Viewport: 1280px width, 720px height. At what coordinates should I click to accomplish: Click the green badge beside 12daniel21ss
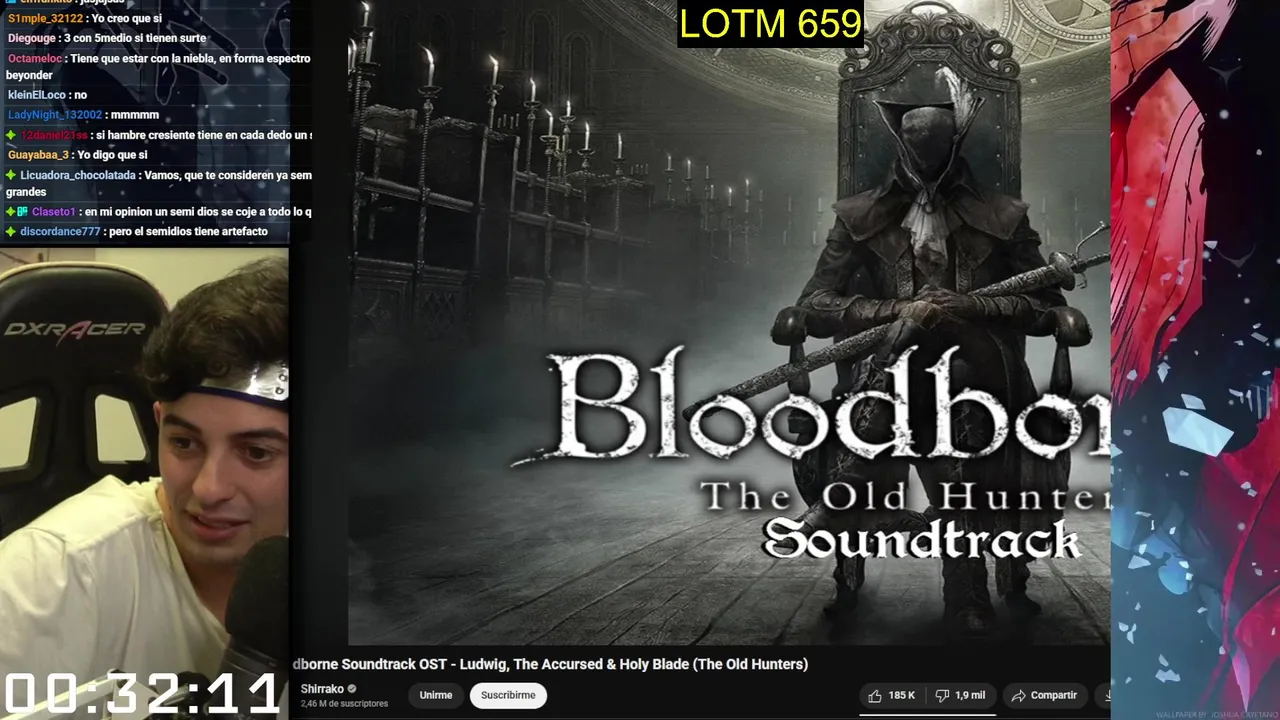point(11,135)
